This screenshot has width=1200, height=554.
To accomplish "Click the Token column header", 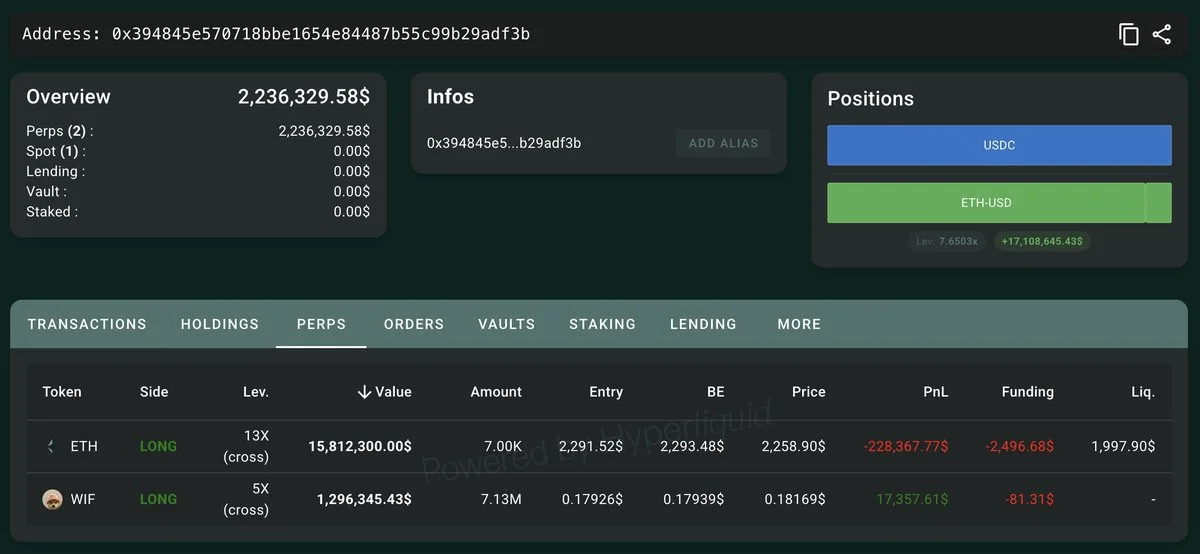I will pos(62,392).
